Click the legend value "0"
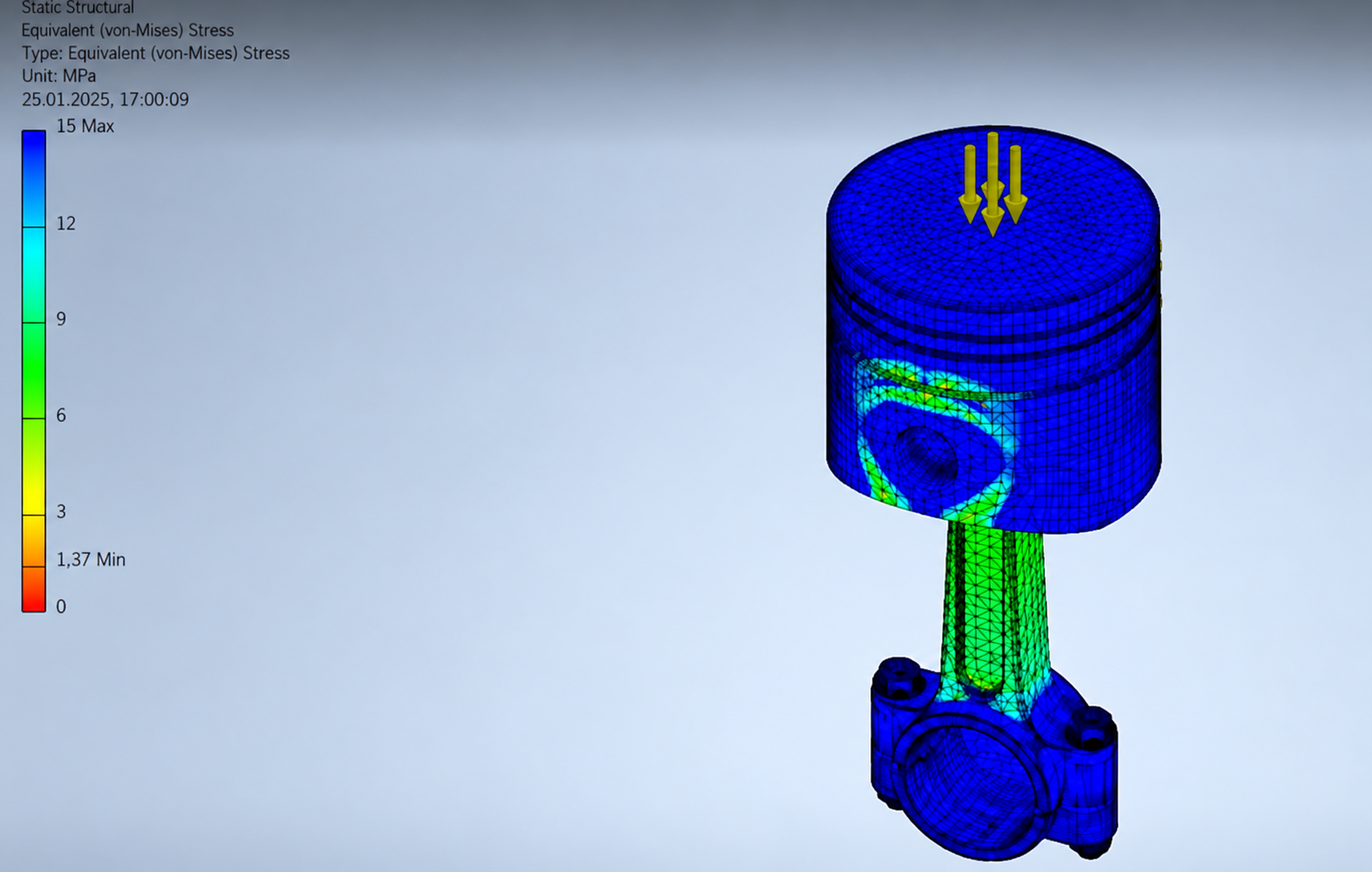This screenshot has height=872, width=1372. tap(61, 606)
